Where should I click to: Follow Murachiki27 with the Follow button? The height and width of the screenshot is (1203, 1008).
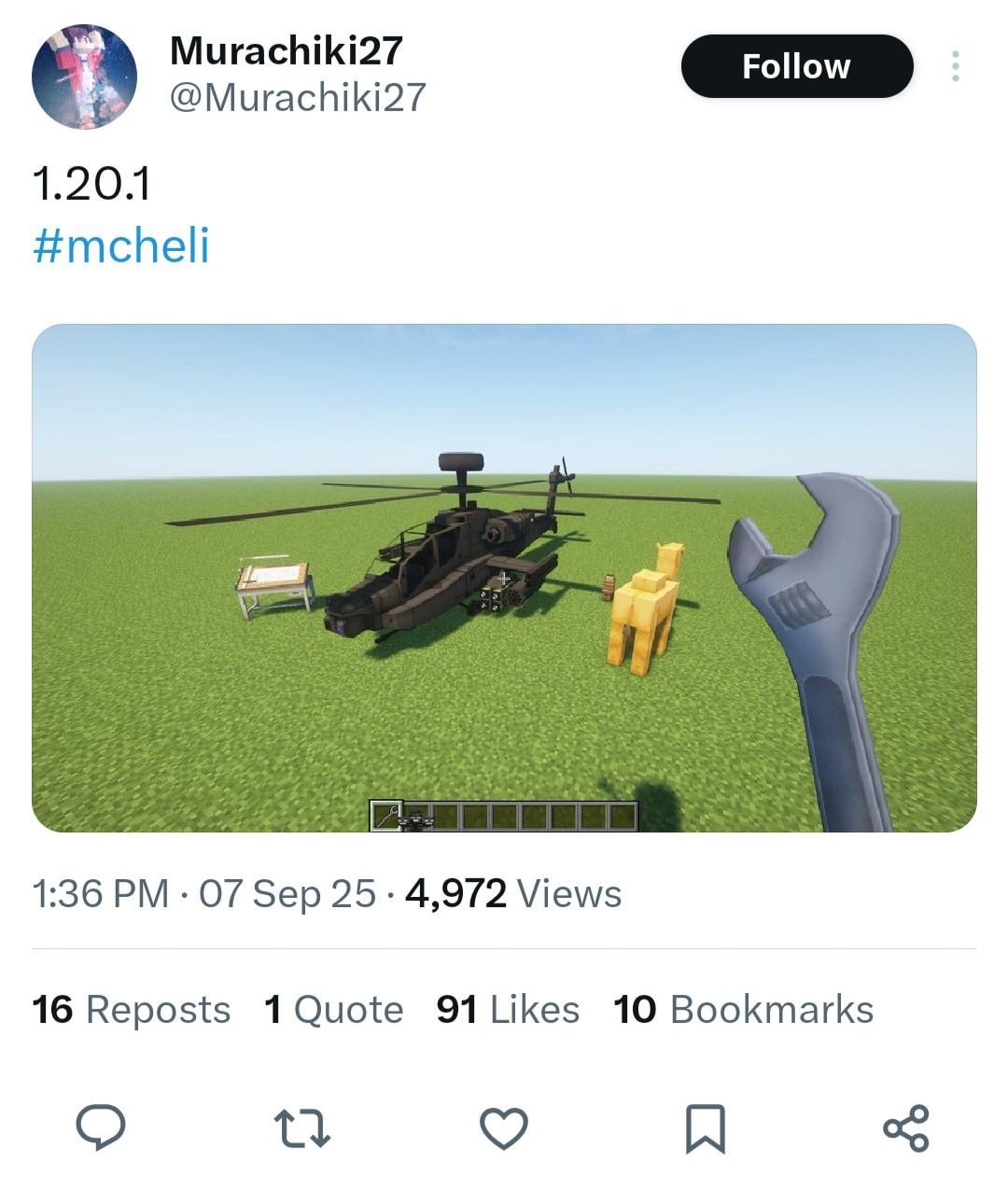coord(796,66)
